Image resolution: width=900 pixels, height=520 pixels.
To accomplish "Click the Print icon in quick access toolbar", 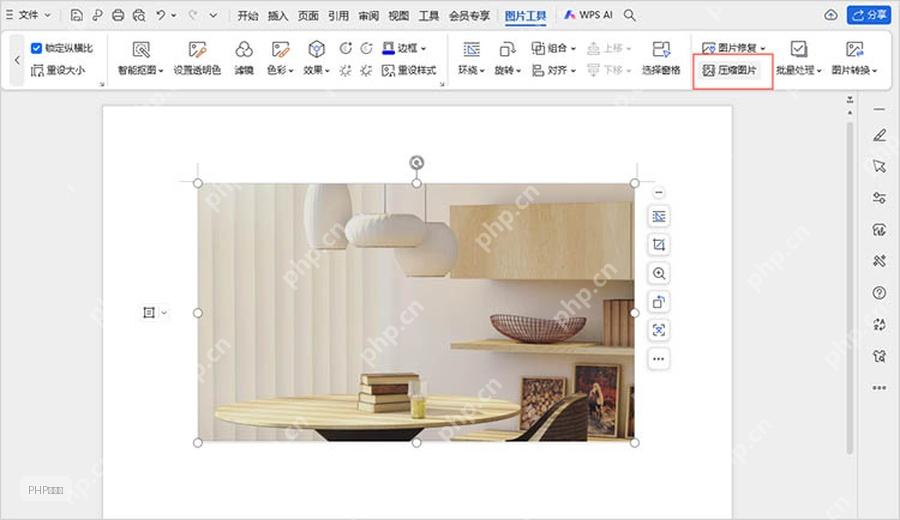I will (x=118, y=15).
